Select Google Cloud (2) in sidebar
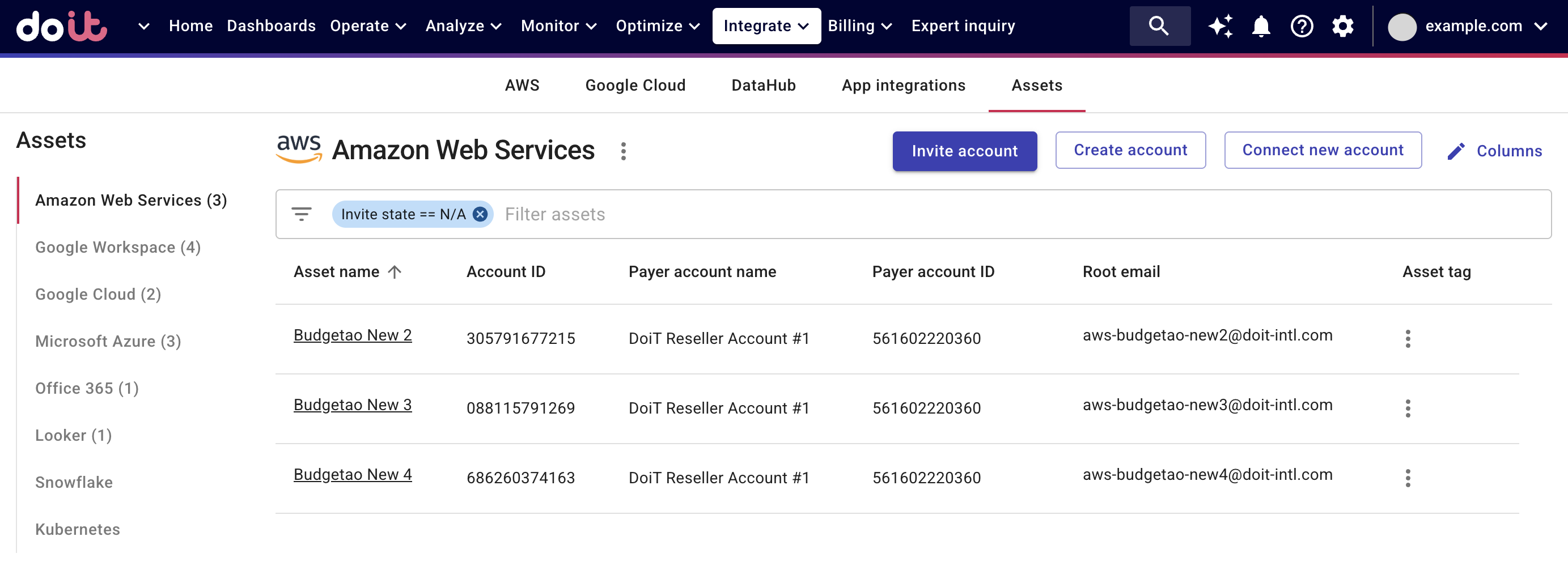 pyautogui.click(x=98, y=295)
